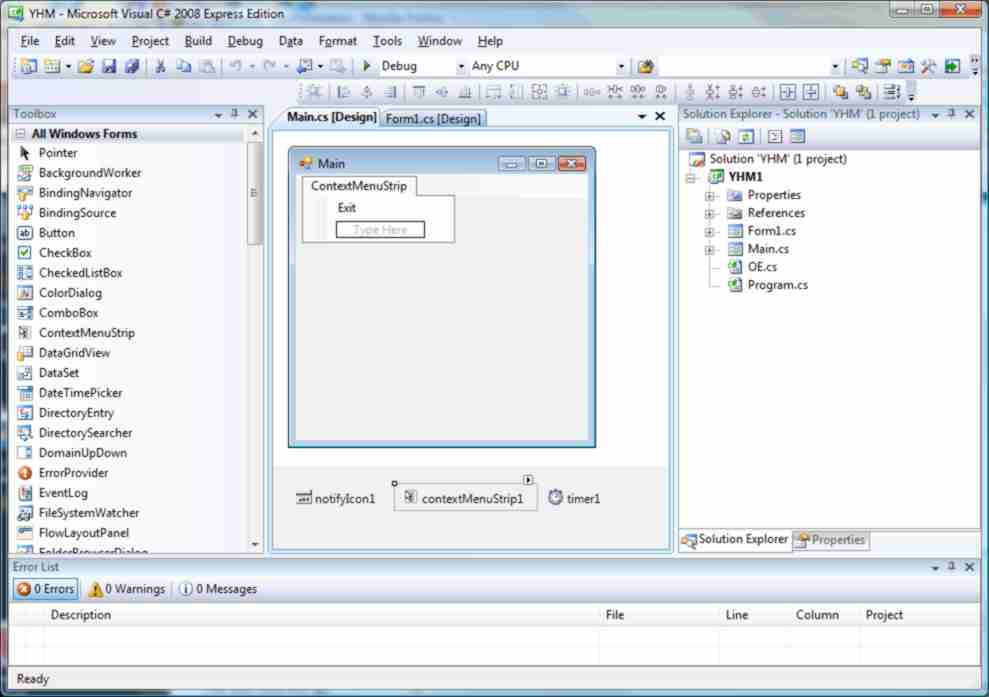Viewport: 989px width, 697px height.
Task: Open the Tools menu
Action: (387, 41)
